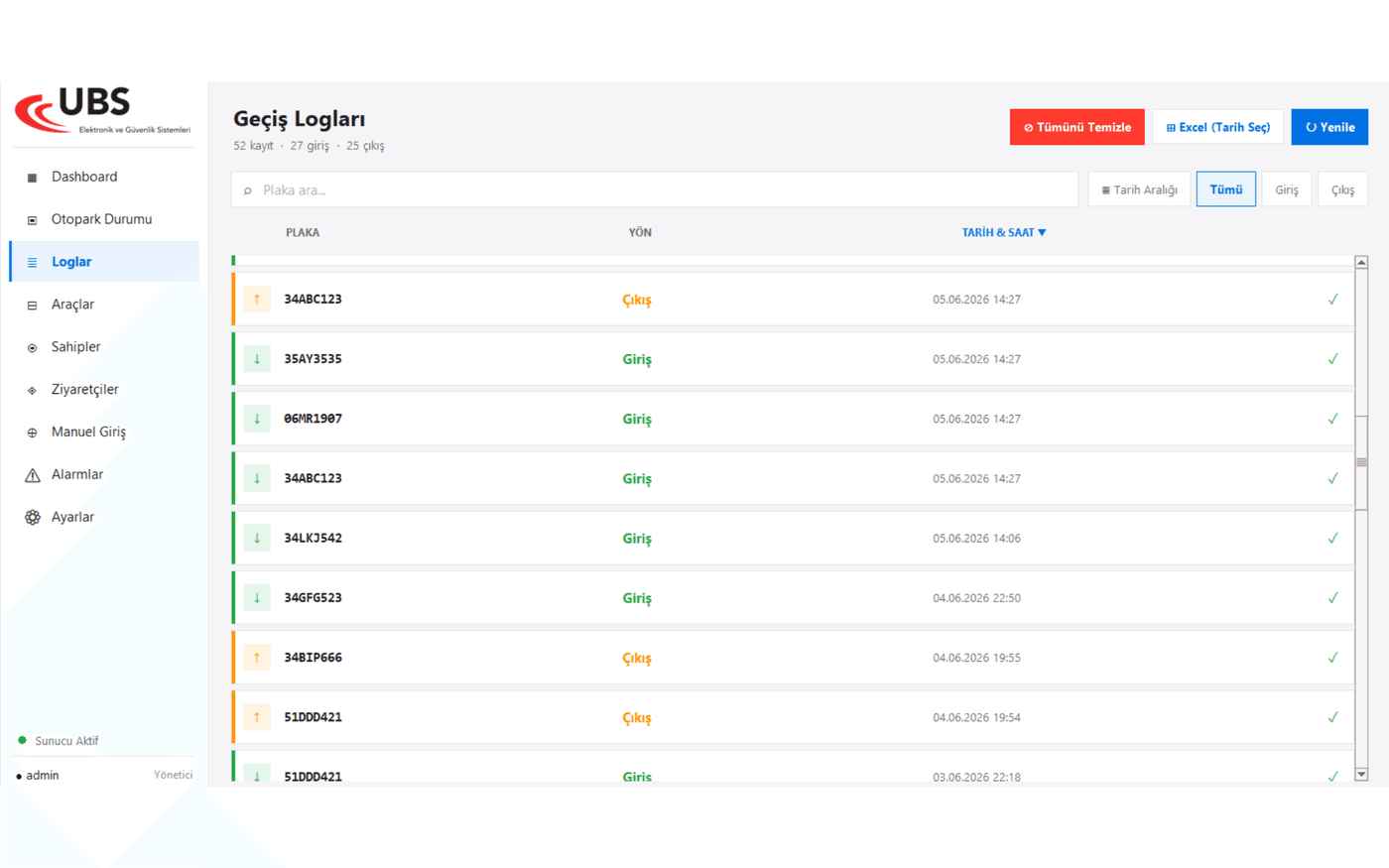Refresh logs with the Yenile button
1389x868 pixels.
1329,127
